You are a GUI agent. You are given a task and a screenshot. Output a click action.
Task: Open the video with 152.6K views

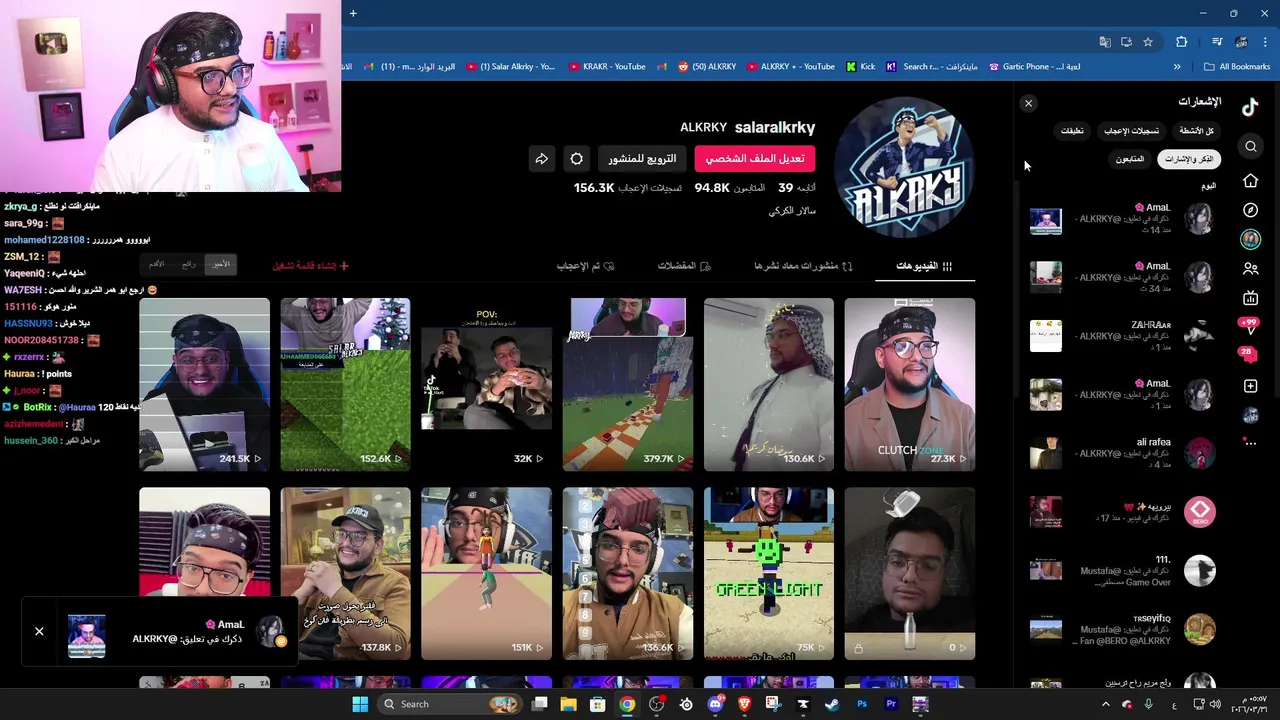coord(345,384)
